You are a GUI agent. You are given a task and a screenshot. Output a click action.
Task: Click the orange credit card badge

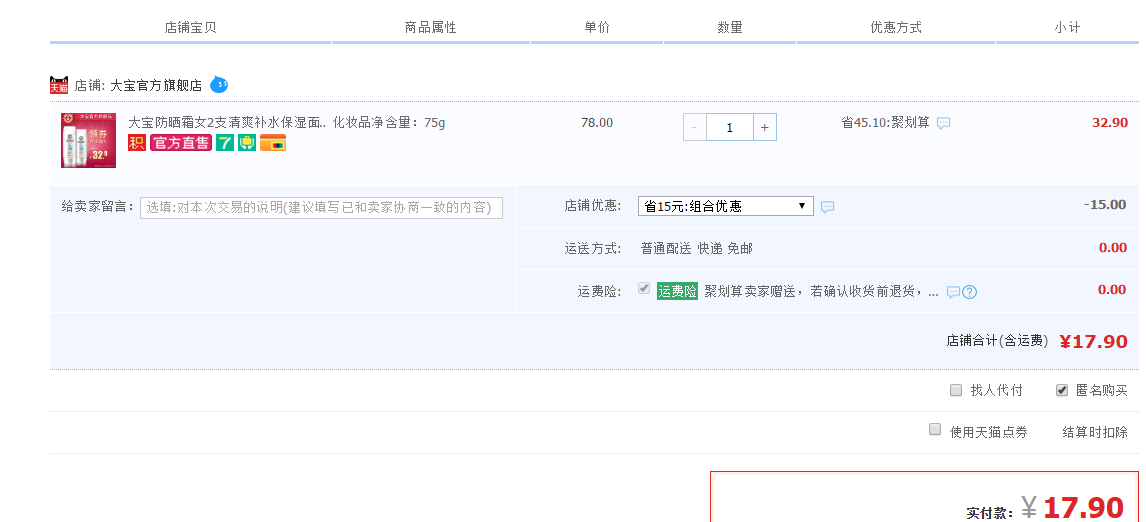(273, 143)
